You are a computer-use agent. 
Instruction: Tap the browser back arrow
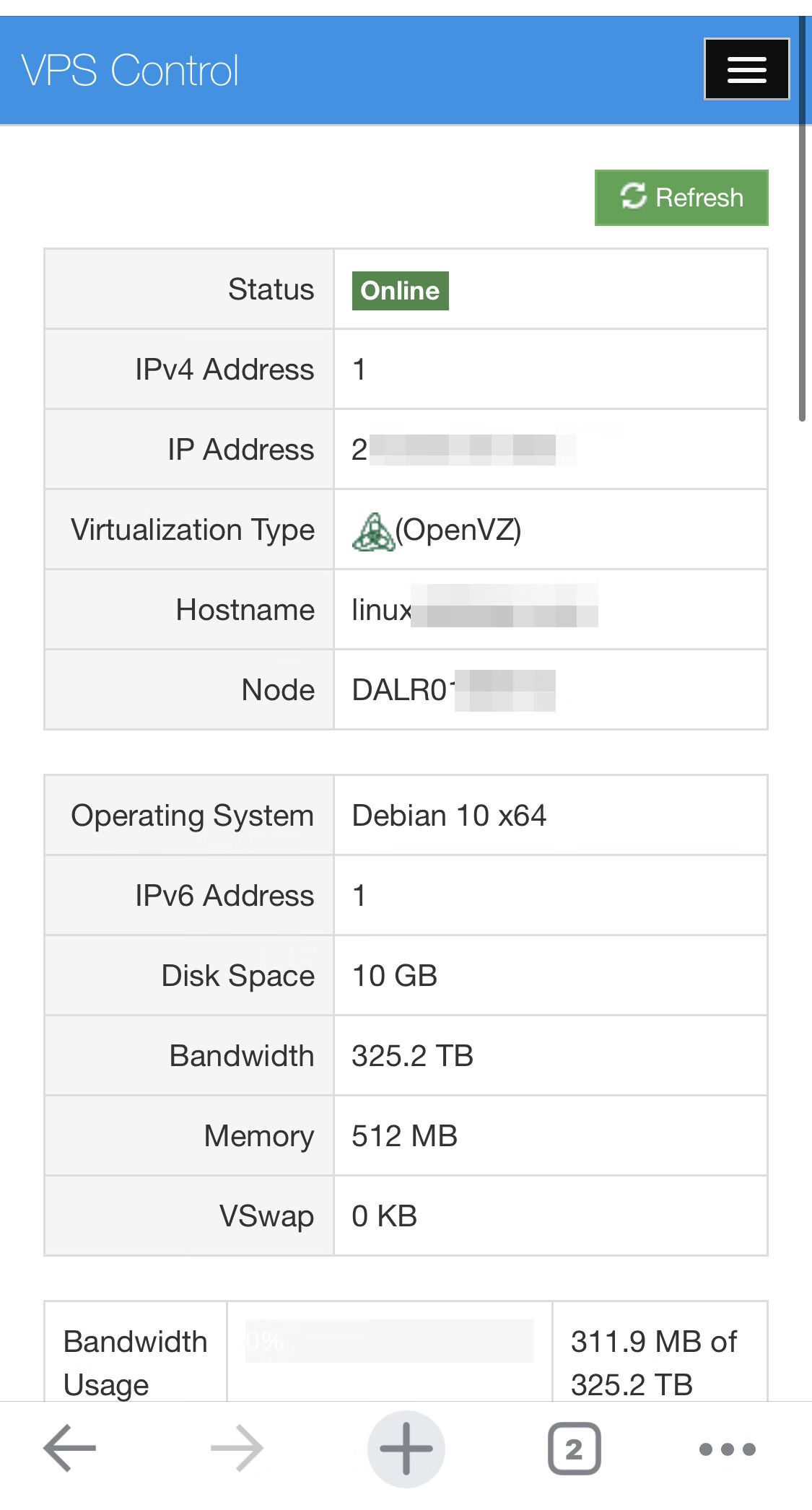coord(70,1448)
